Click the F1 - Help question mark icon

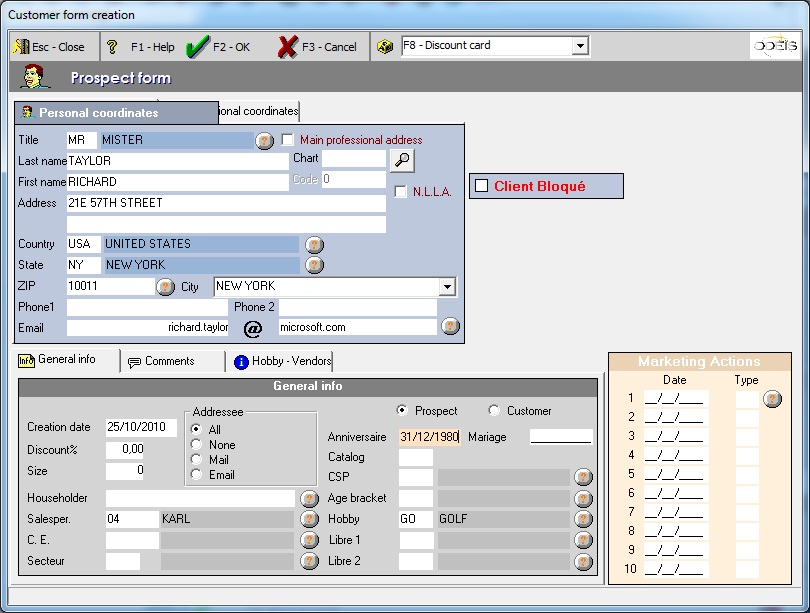tap(112, 47)
